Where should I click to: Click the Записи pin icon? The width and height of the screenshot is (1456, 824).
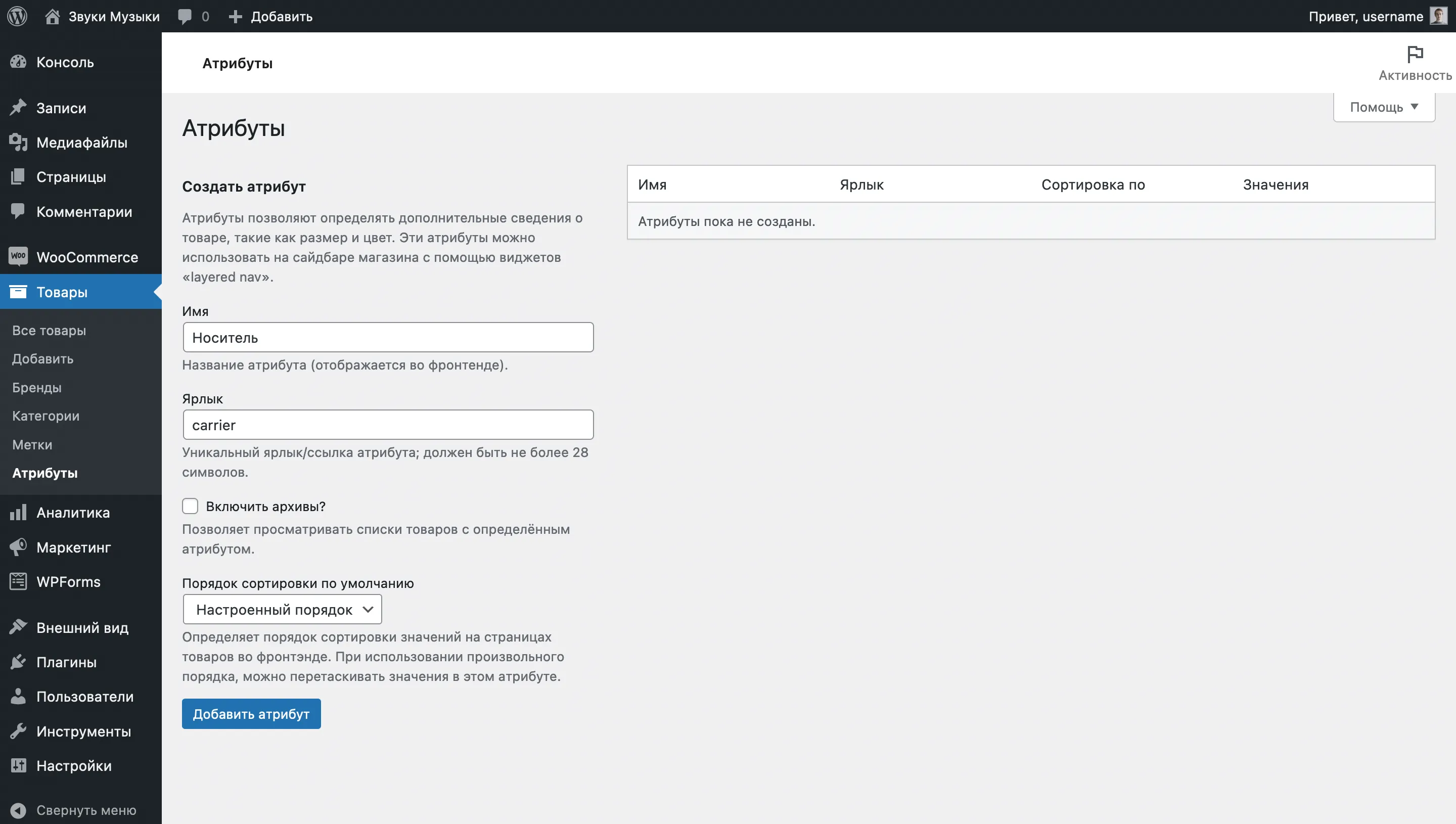point(18,108)
